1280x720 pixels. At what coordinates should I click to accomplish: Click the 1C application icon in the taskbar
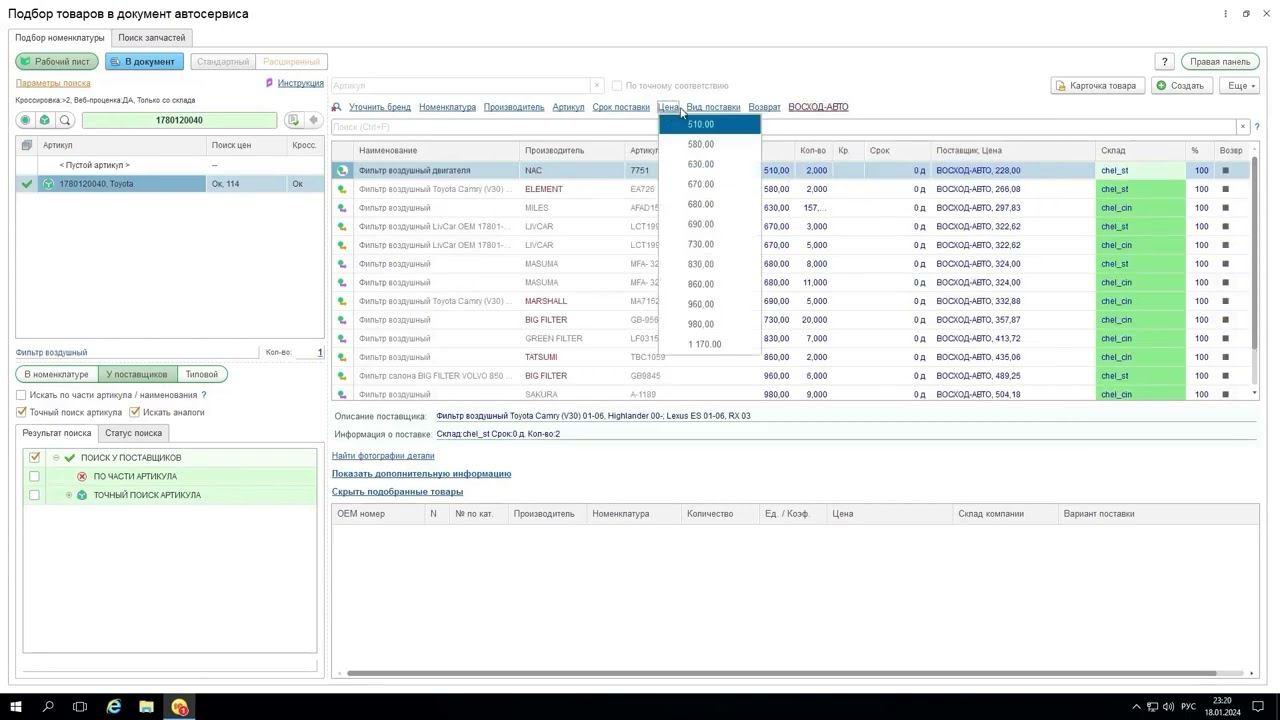pyautogui.click(x=180, y=707)
